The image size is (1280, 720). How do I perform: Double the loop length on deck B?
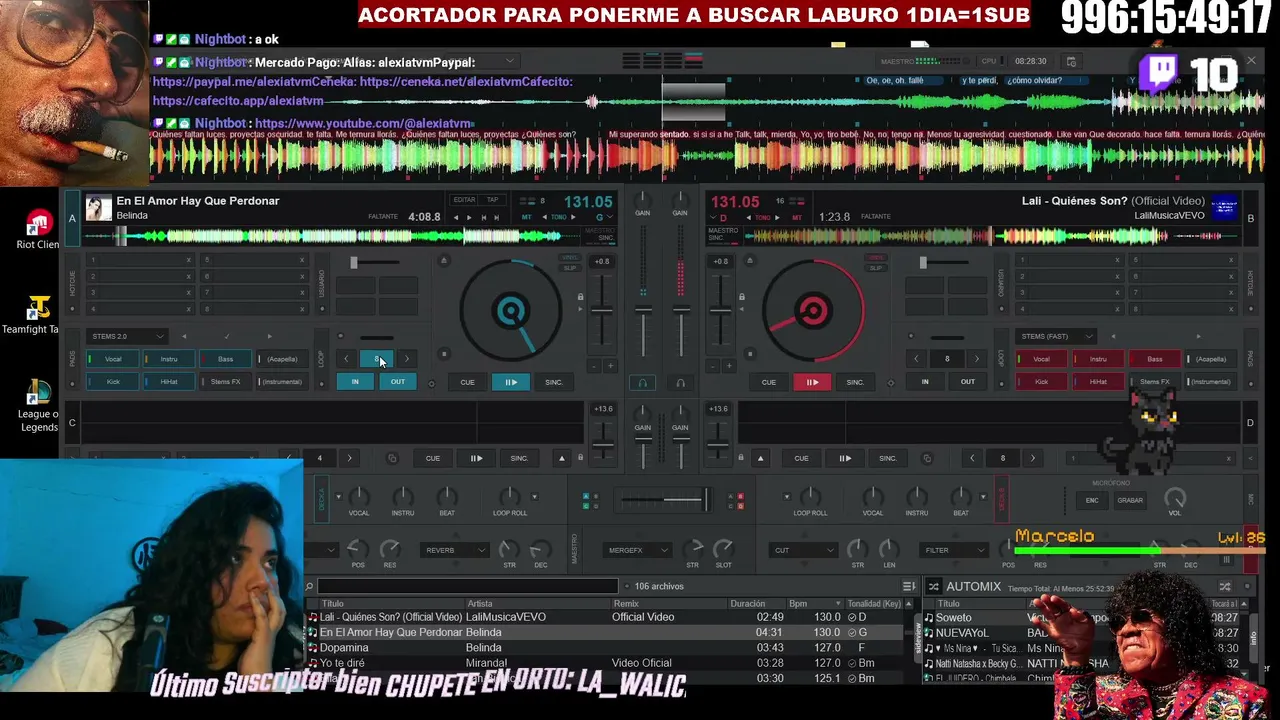(977, 359)
